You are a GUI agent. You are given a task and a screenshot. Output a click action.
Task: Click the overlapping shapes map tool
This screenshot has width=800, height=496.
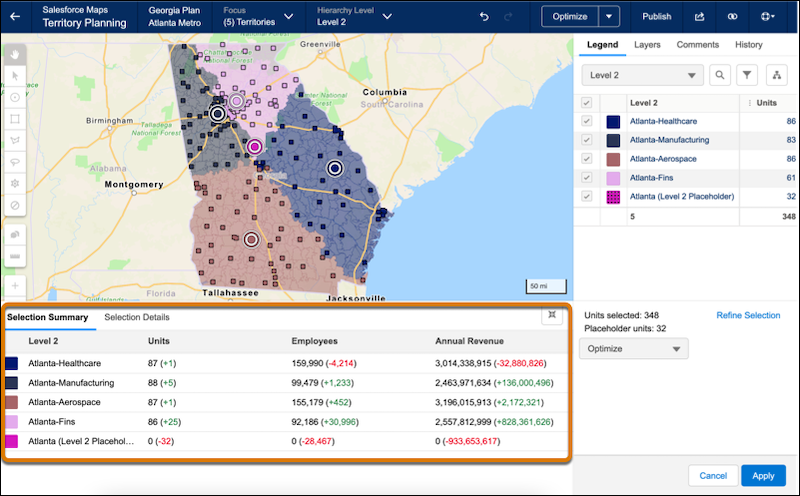coord(15,235)
